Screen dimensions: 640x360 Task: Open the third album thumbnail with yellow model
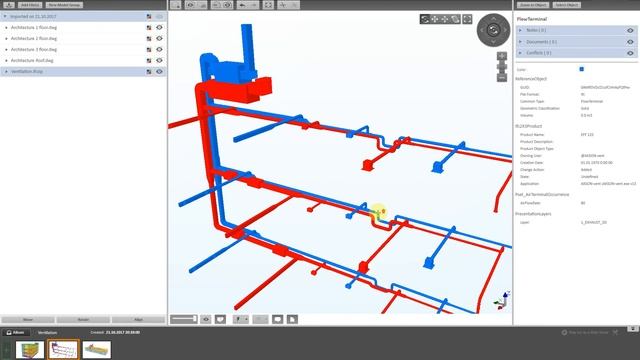click(97, 350)
